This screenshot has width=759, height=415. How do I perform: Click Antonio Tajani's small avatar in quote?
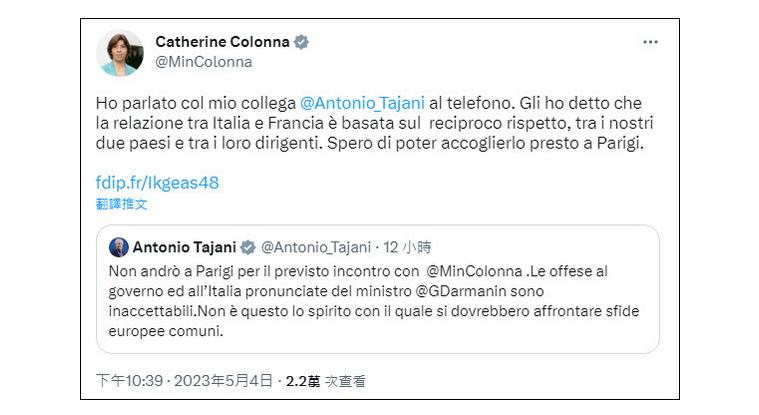click(x=118, y=247)
